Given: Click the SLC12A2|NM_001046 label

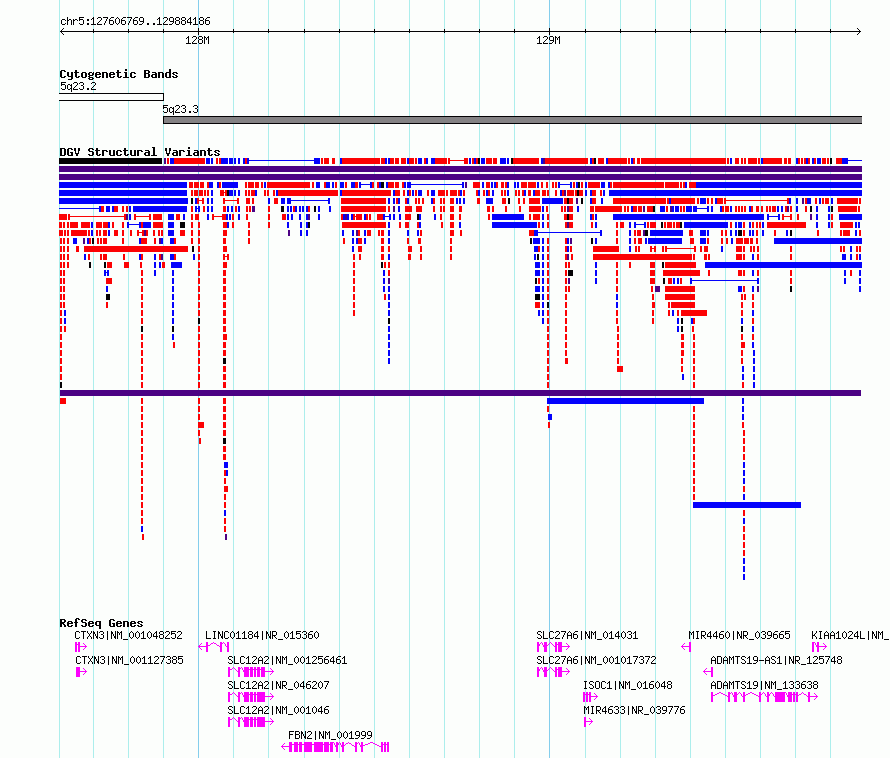Looking at the screenshot, I should tap(278, 710).
